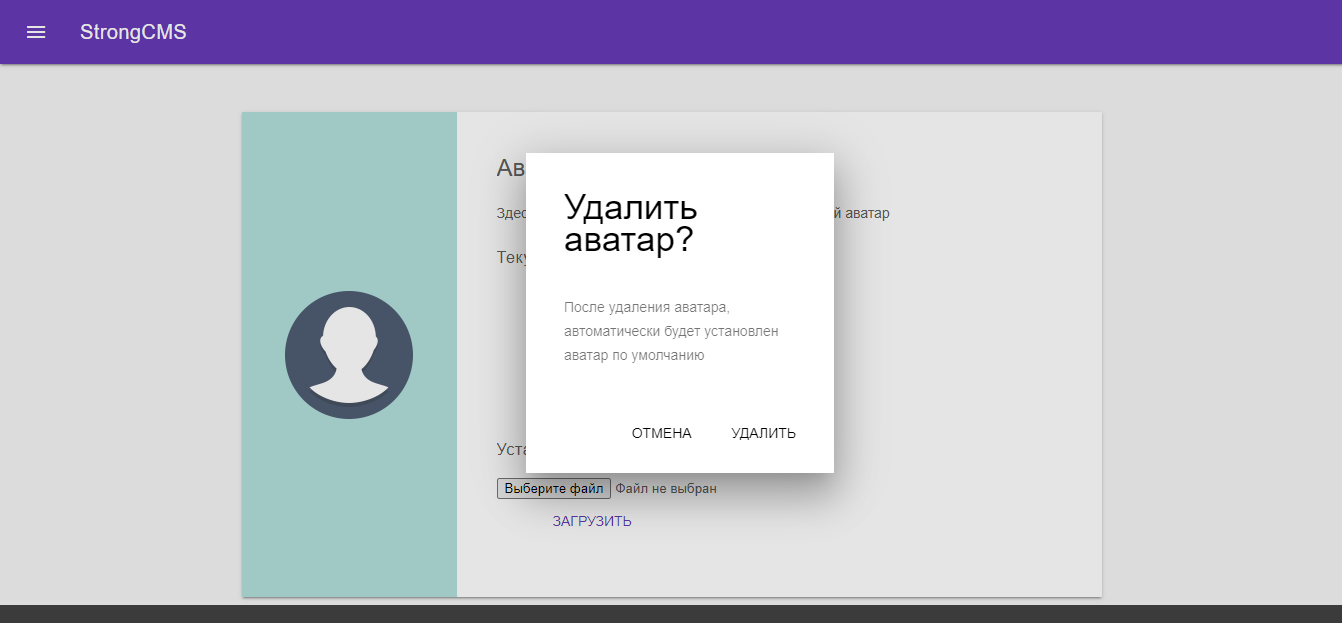
Task: Click the dark footer bar
Action: [x=670, y=614]
